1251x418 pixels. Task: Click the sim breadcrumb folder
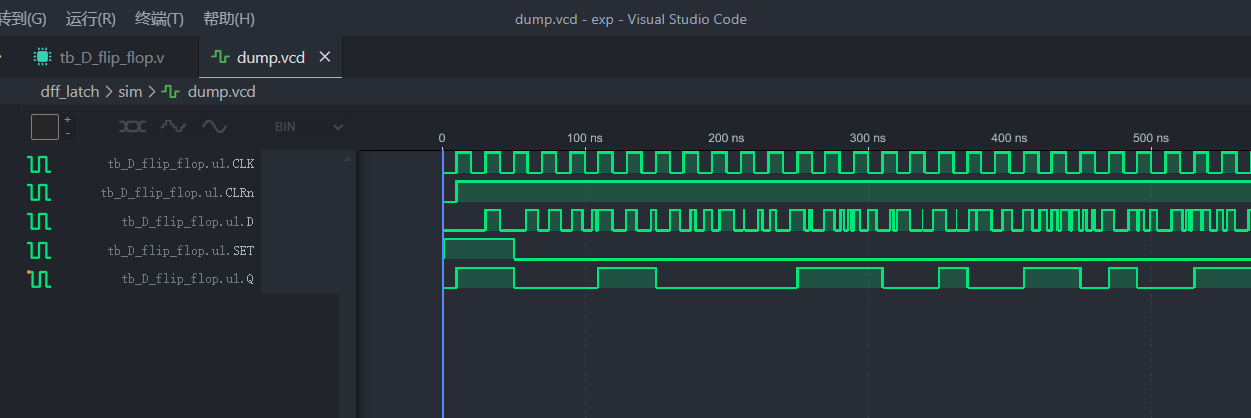pos(130,91)
